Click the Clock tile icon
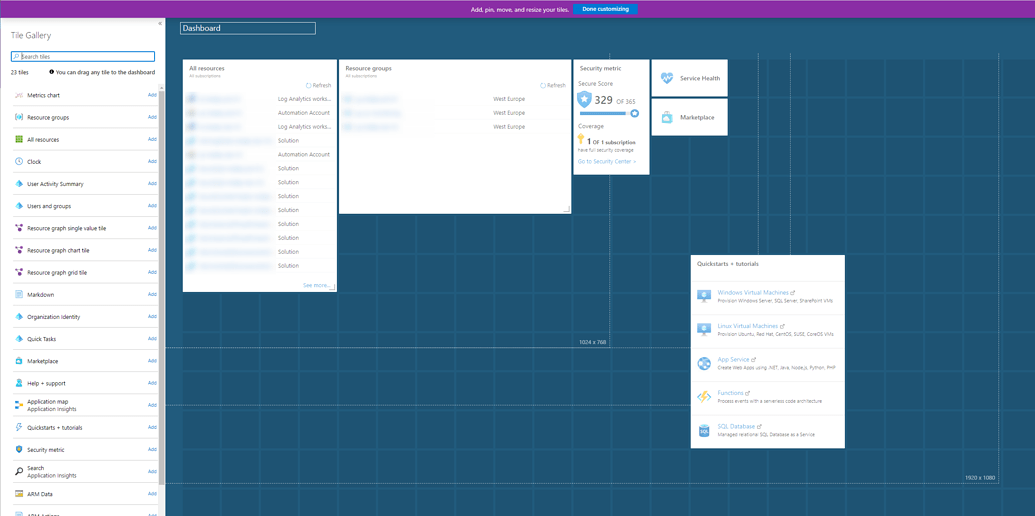Screen dimensions: 1035x516 (x=18, y=162)
